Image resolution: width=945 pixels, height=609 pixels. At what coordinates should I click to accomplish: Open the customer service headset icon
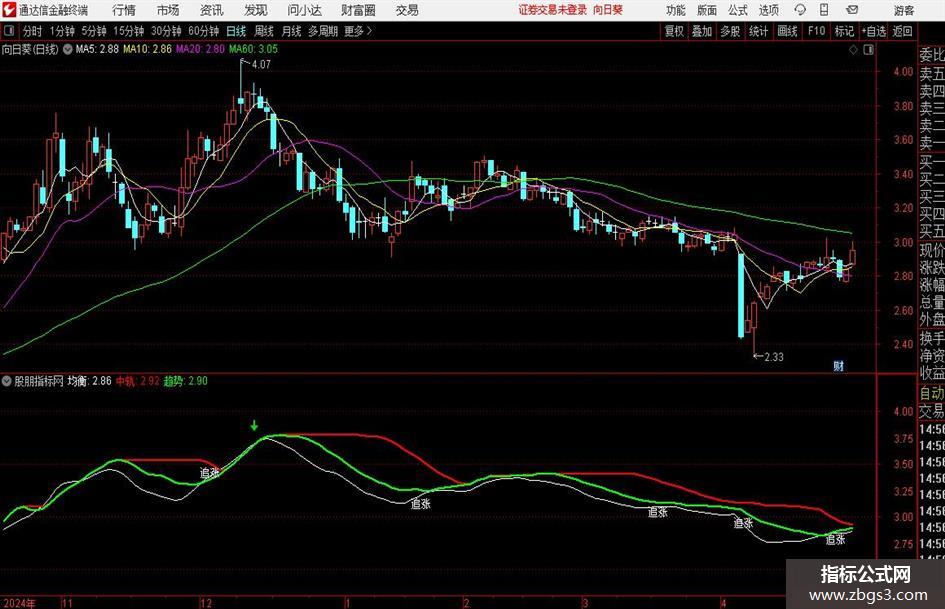[800, 10]
